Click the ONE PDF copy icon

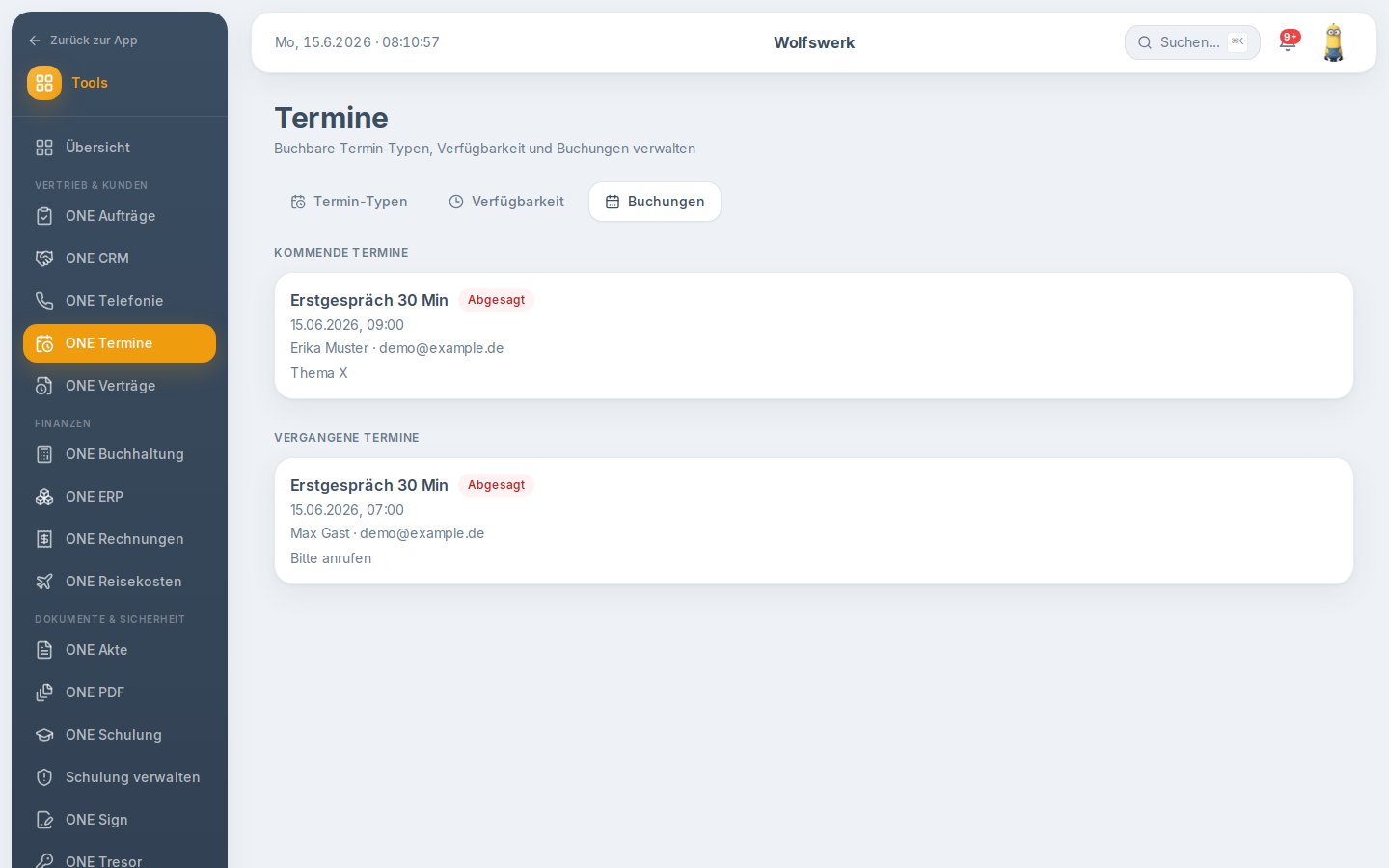click(44, 692)
